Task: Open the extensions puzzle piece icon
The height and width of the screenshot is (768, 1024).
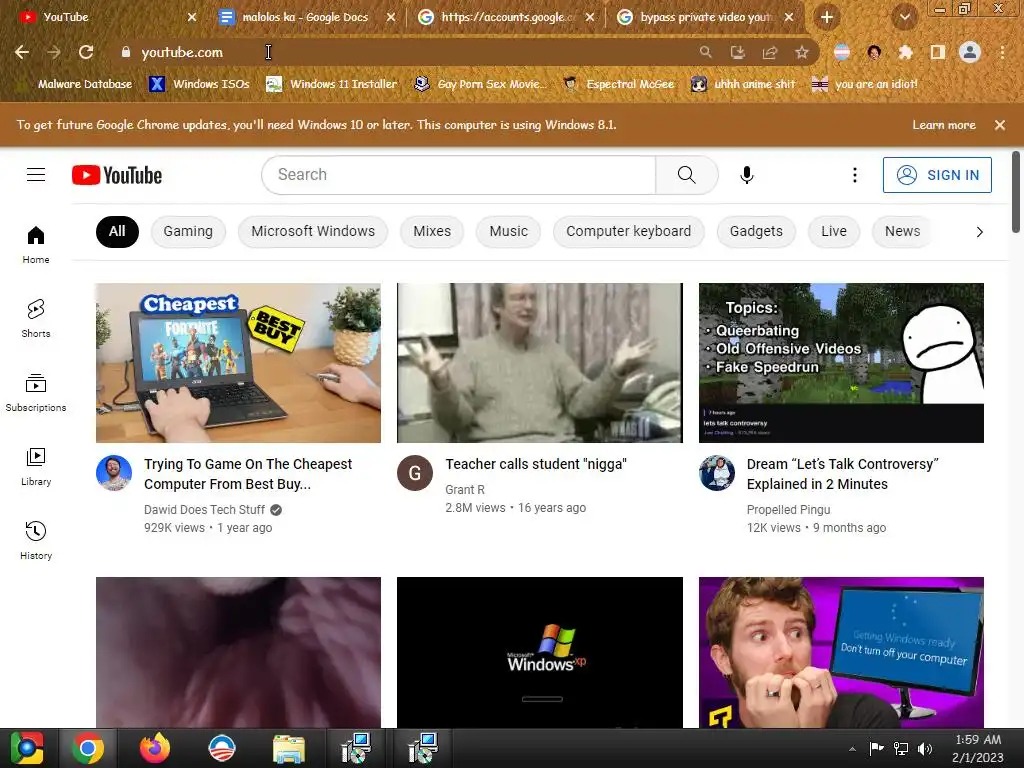Action: (x=906, y=52)
